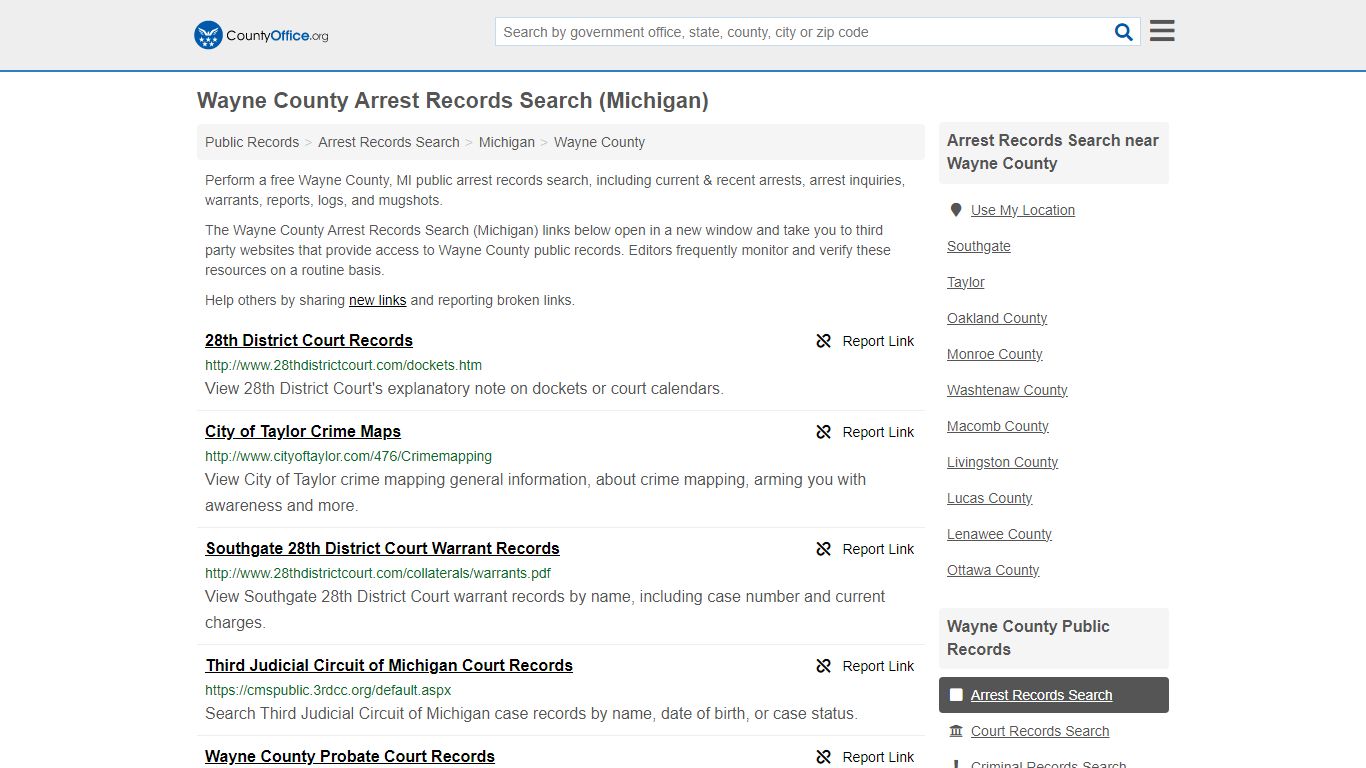Open Criminal Records Search sidebar item
1366x768 pixels.
click(1048, 764)
